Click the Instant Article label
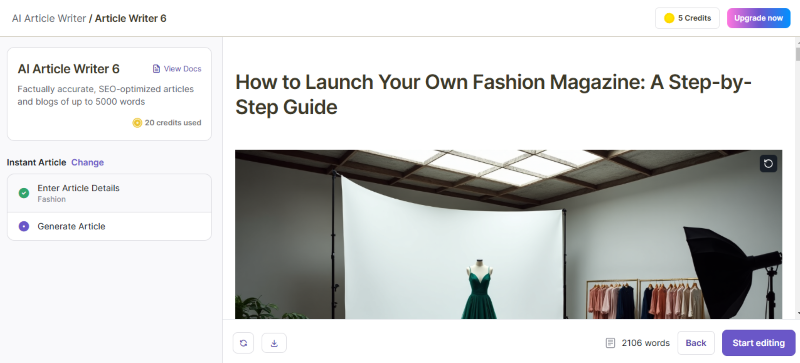This screenshot has height=363, width=800. pos(36,162)
